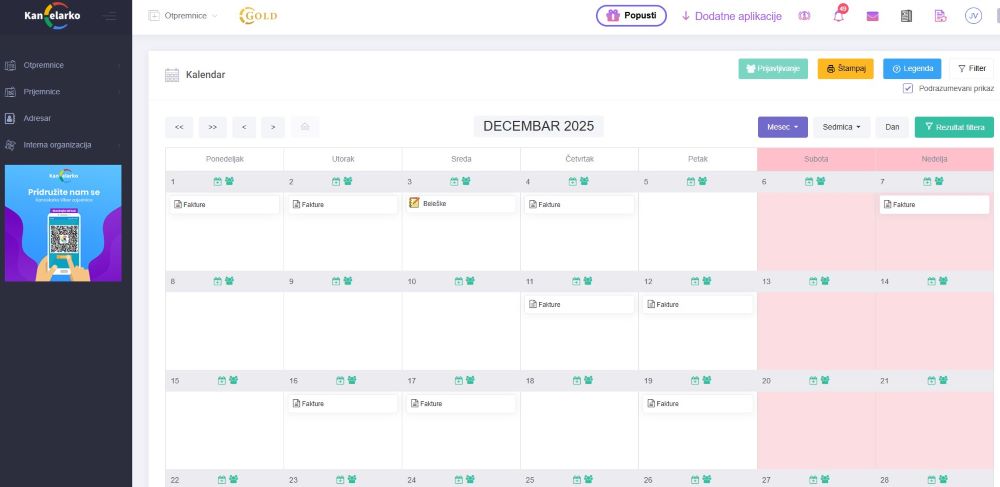Open the Filter button

pyautogui.click(x=971, y=69)
